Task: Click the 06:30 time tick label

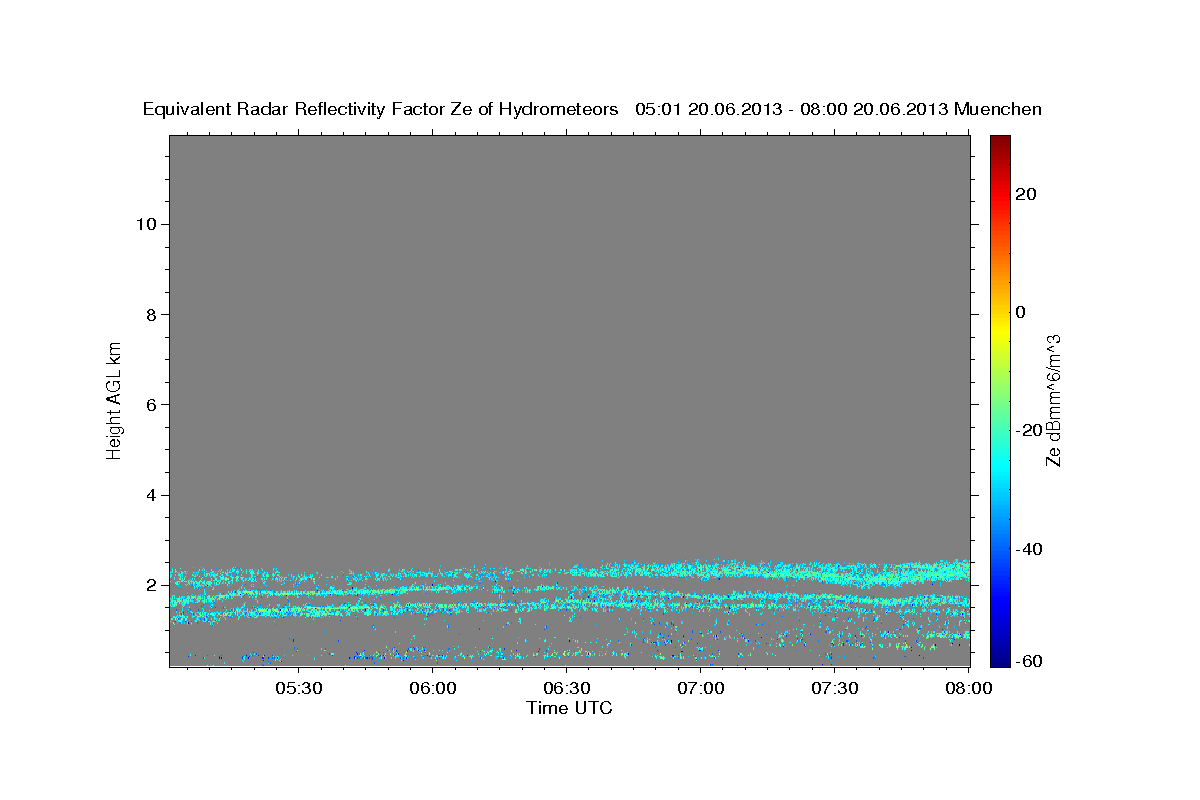Action: (568, 688)
